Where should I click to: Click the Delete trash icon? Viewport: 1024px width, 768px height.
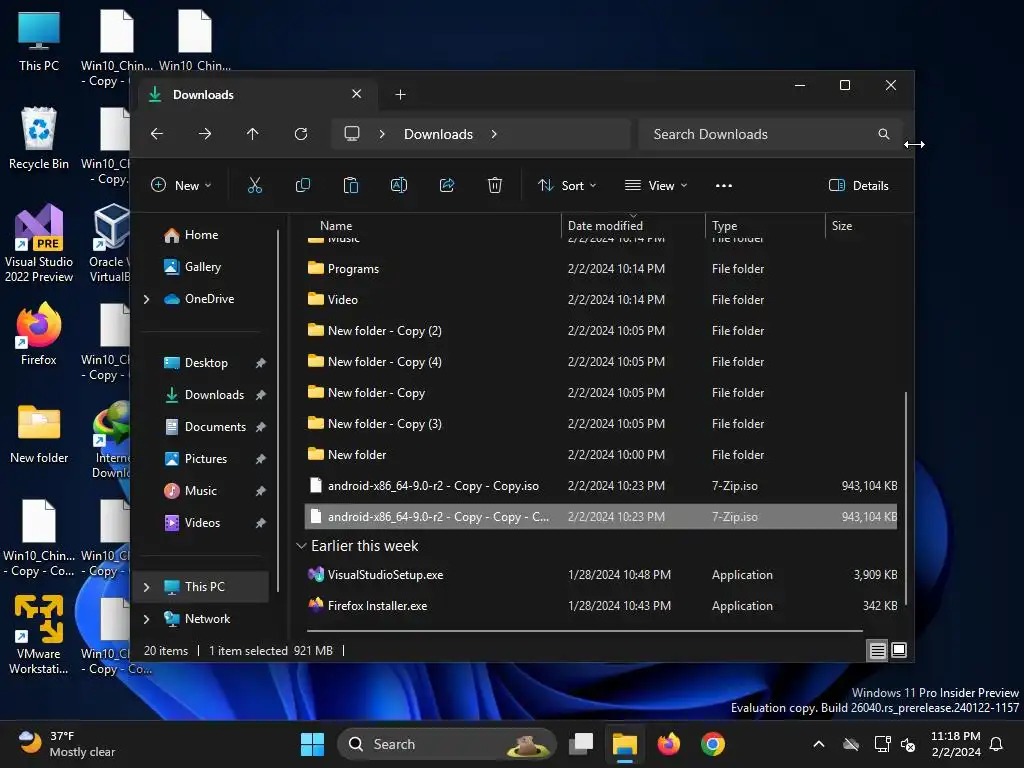coord(495,185)
